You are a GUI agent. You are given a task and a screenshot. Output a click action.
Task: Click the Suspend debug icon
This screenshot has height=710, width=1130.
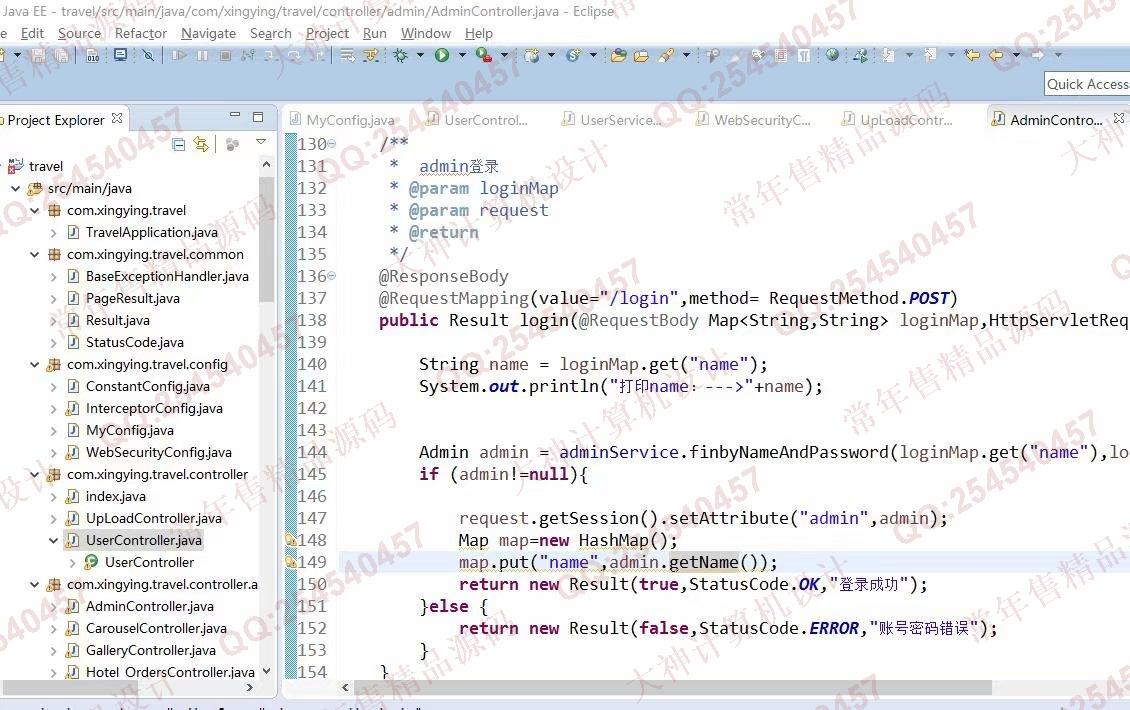point(203,55)
